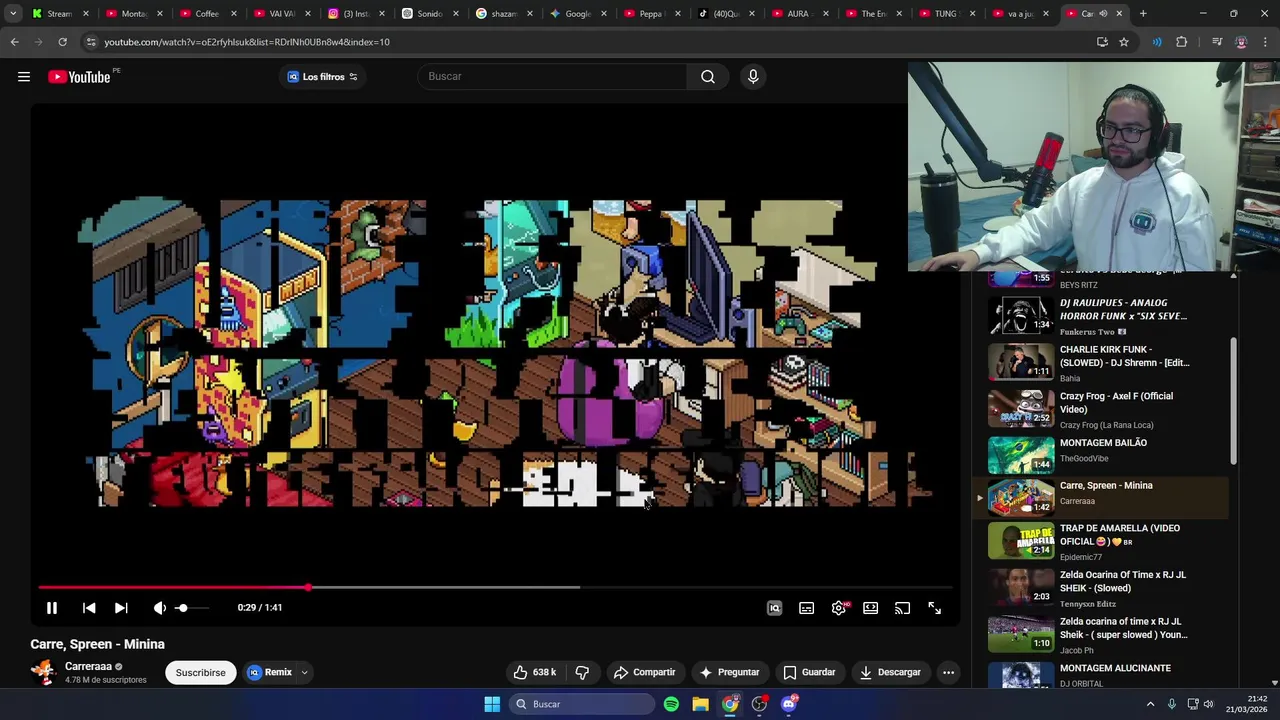Viewport: 1280px width, 720px height.
Task: Open the Preguntar AI button
Action: [x=730, y=672]
